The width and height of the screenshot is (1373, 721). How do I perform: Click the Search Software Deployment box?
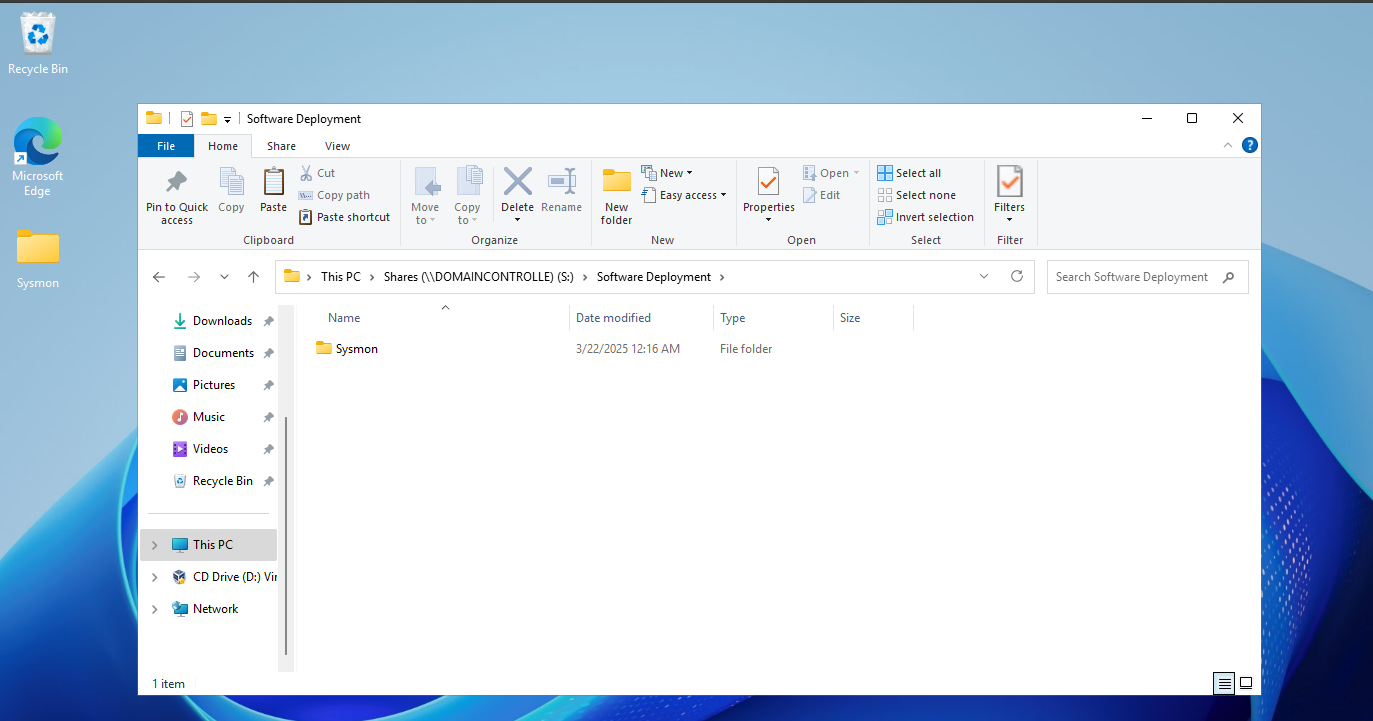tap(1135, 277)
